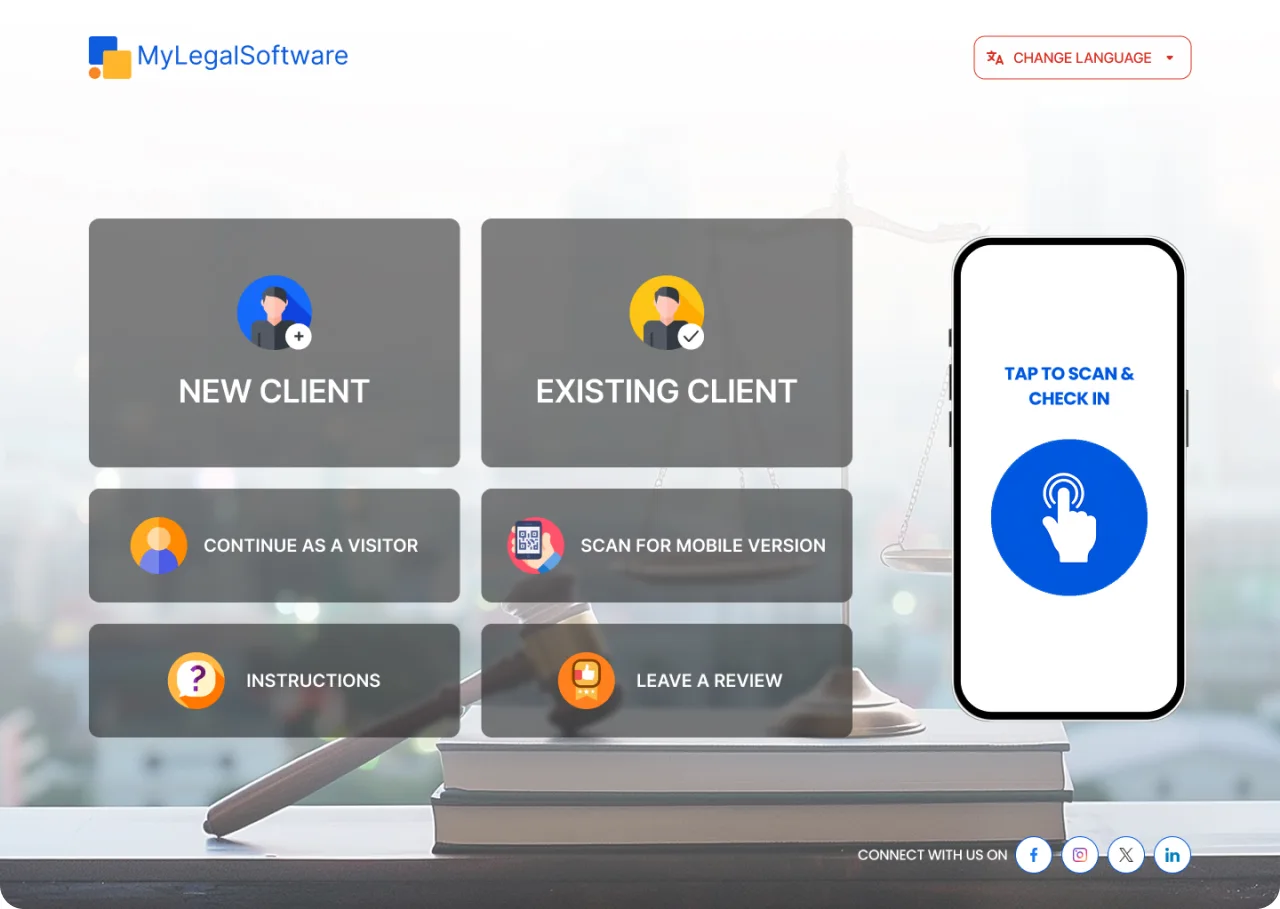The image size is (1280, 909).
Task: Choose the EXISTING CLIENT label
Action: 667,391
